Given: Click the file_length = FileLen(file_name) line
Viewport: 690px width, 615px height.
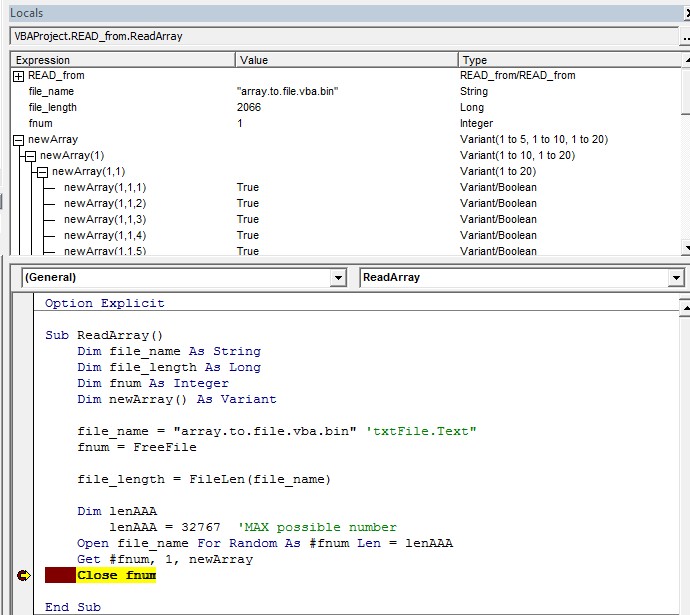Looking at the screenshot, I should [204, 479].
